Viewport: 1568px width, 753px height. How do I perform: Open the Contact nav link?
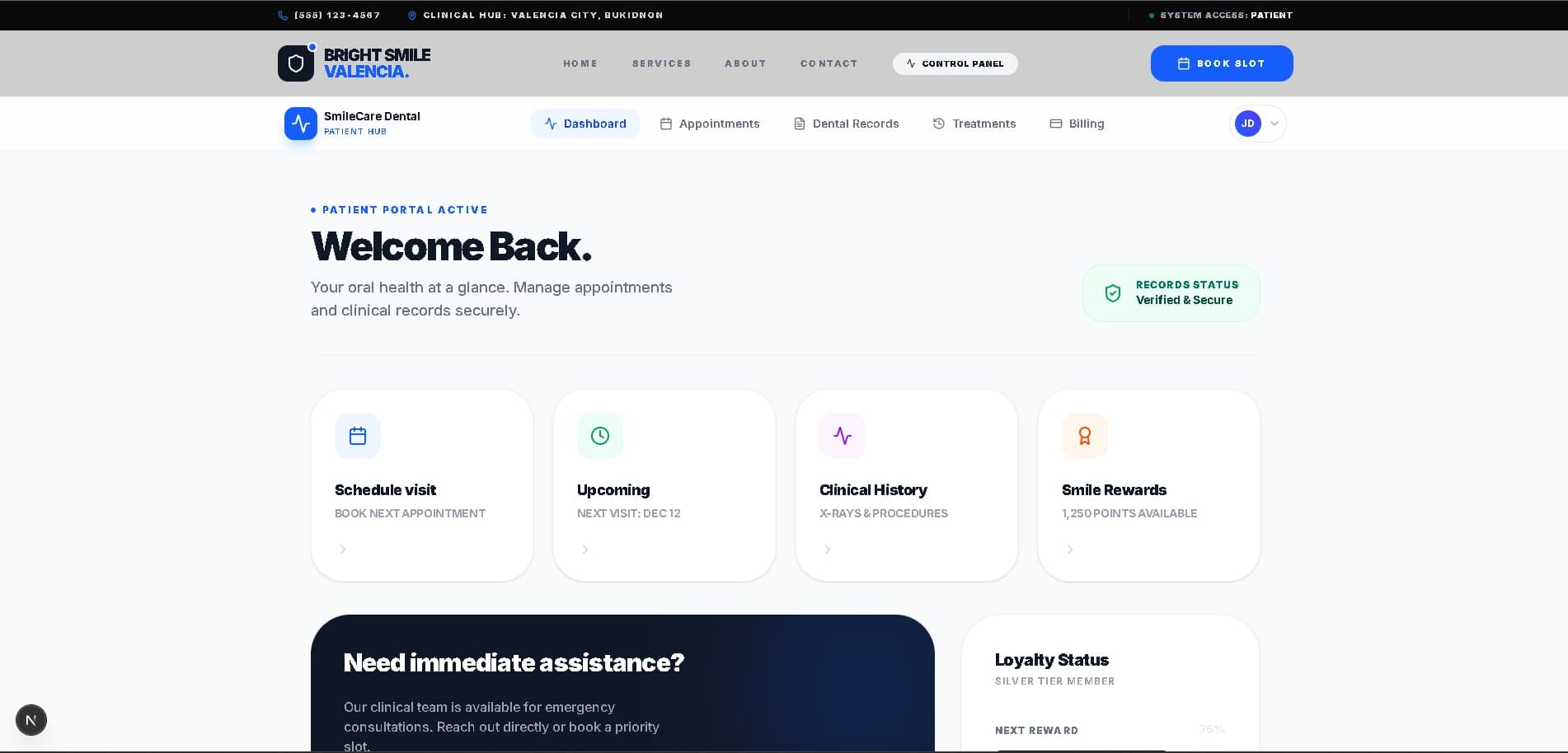(829, 63)
